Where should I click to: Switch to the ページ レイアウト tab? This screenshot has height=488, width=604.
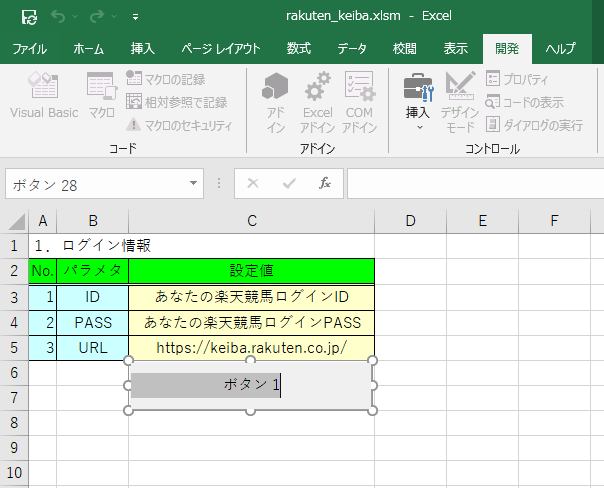pyautogui.click(x=221, y=49)
